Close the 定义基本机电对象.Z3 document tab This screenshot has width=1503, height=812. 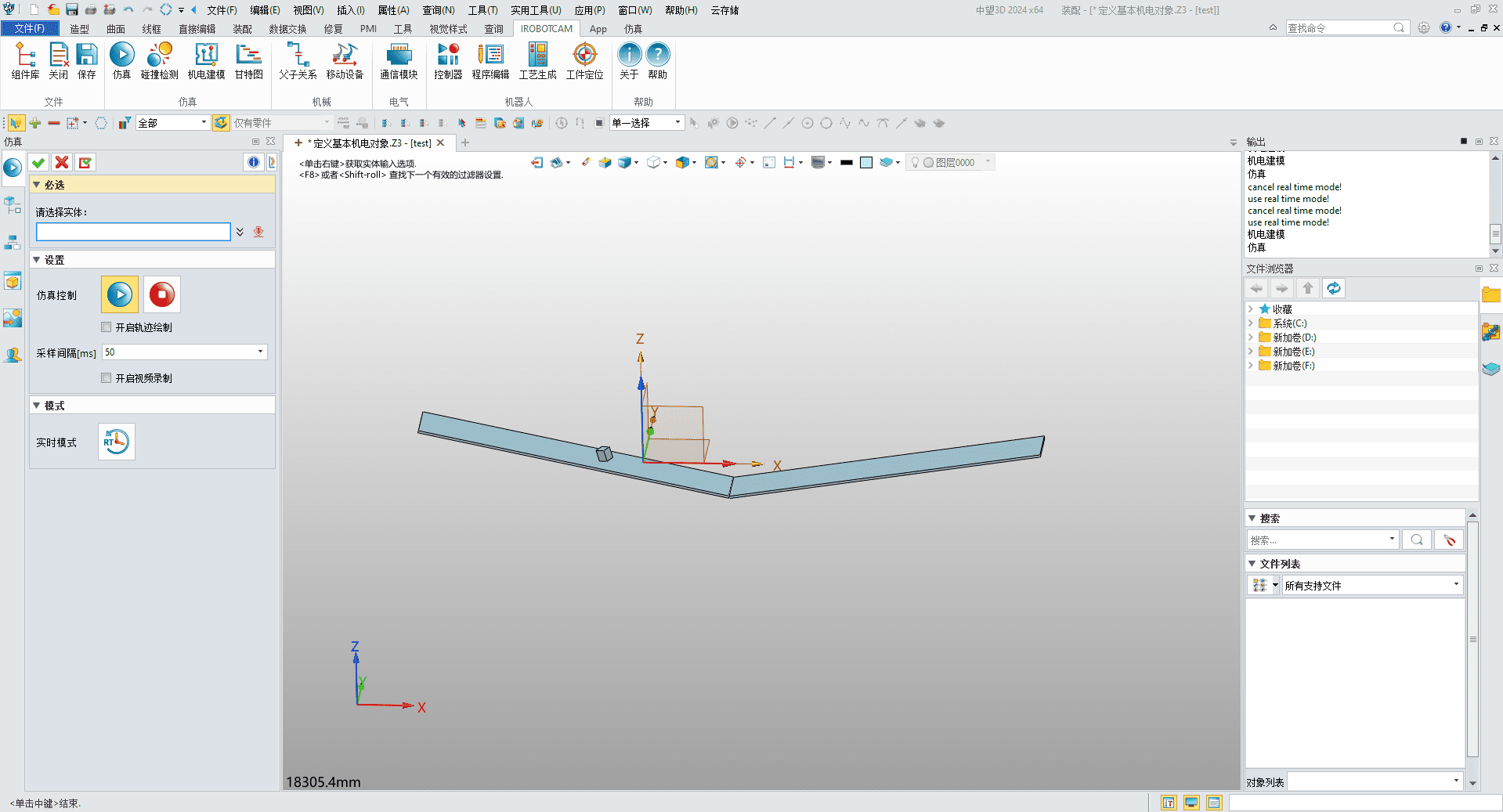point(441,143)
